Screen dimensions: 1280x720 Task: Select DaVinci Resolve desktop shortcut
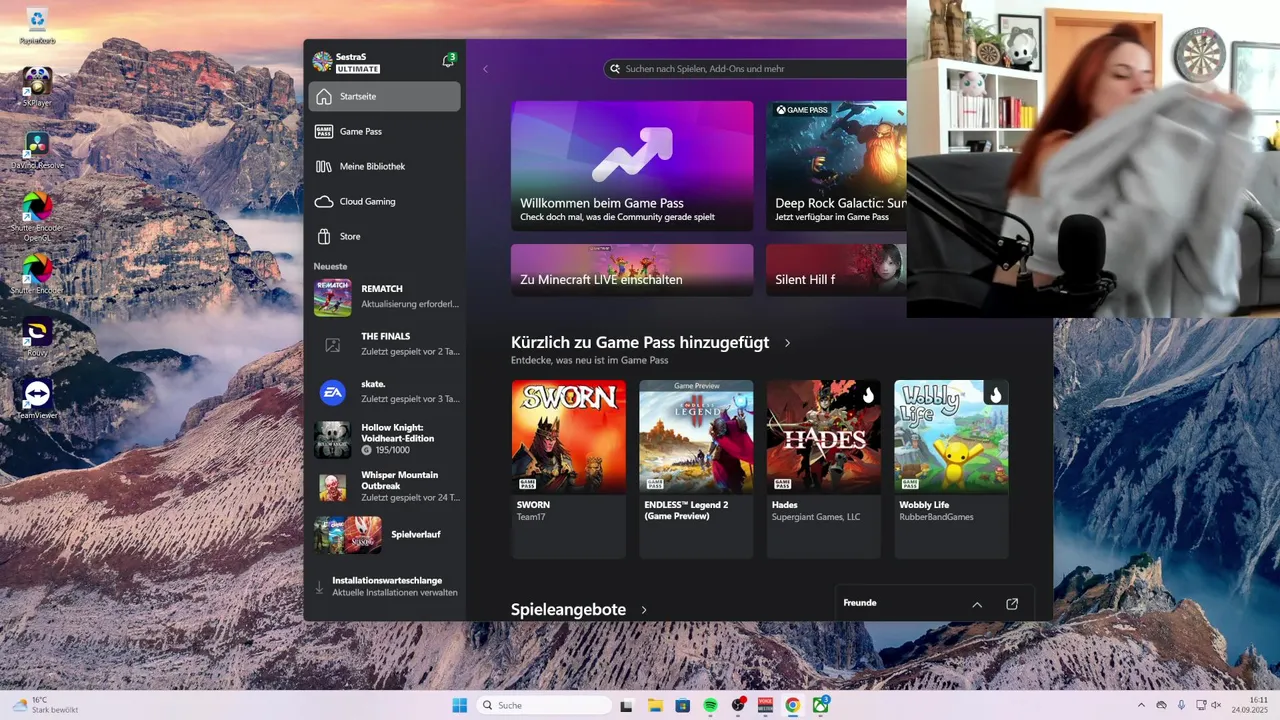pyautogui.click(x=37, y=150)
